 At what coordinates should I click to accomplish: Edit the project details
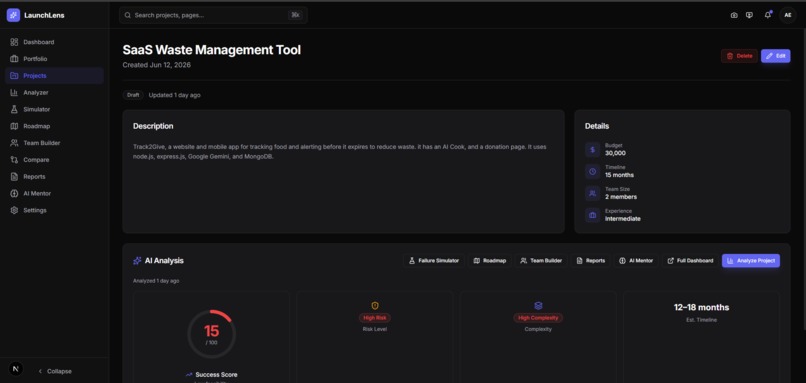[776, 56]
